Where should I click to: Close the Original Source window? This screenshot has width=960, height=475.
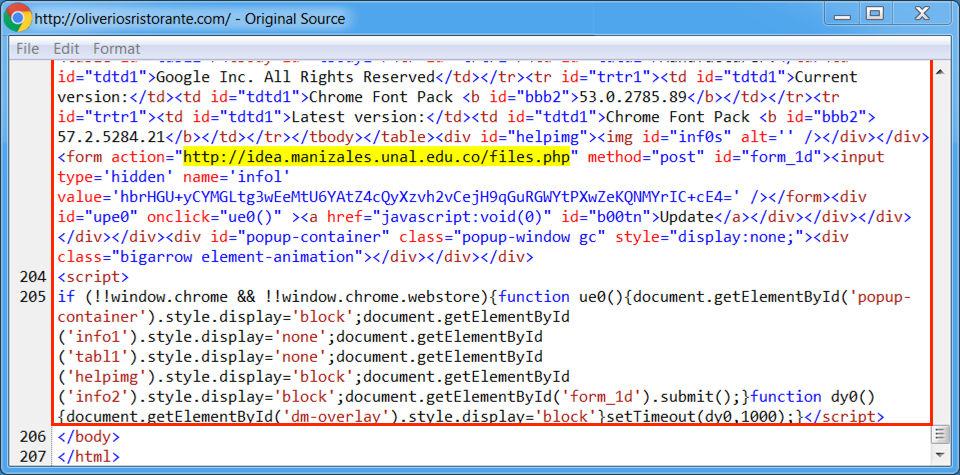click(x=922, y=13)
